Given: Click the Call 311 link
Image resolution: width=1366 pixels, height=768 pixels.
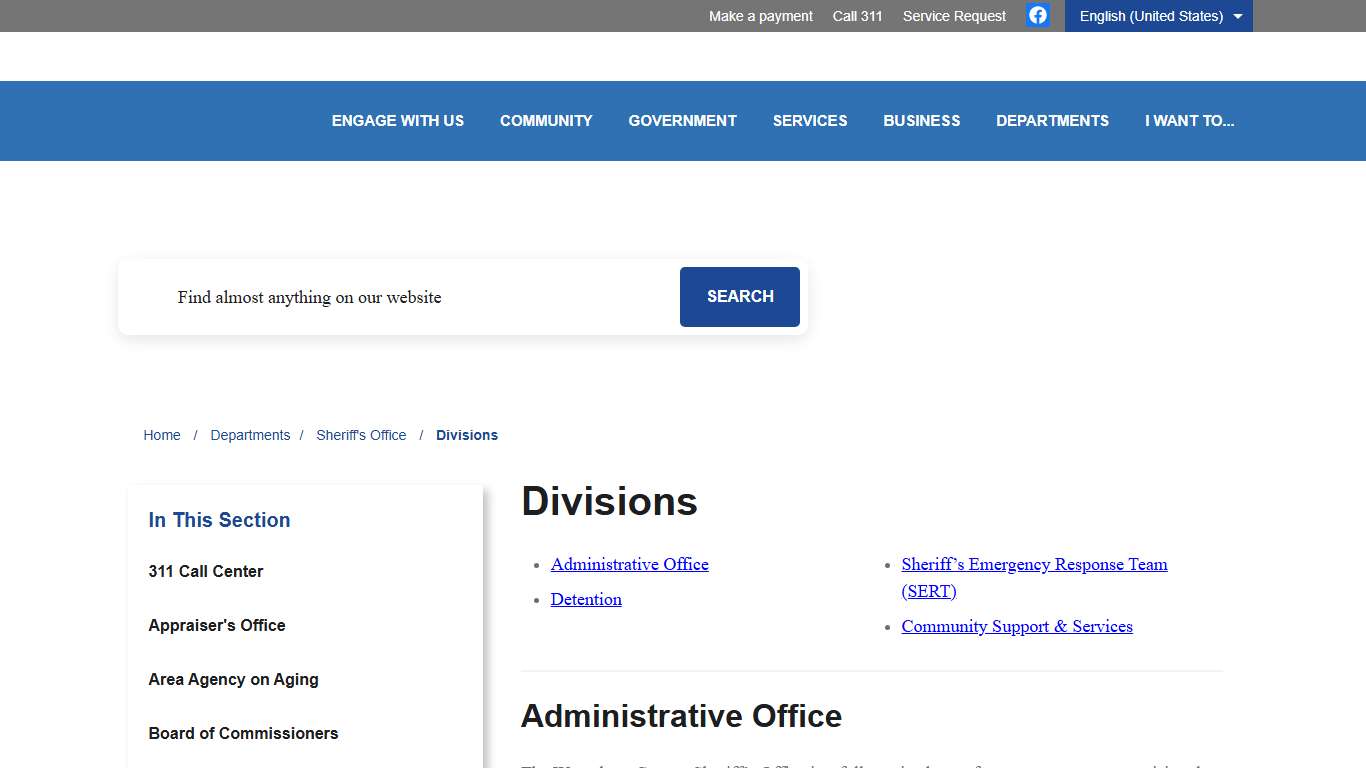Looking at the screenshot, I should (x=857, y=16).
